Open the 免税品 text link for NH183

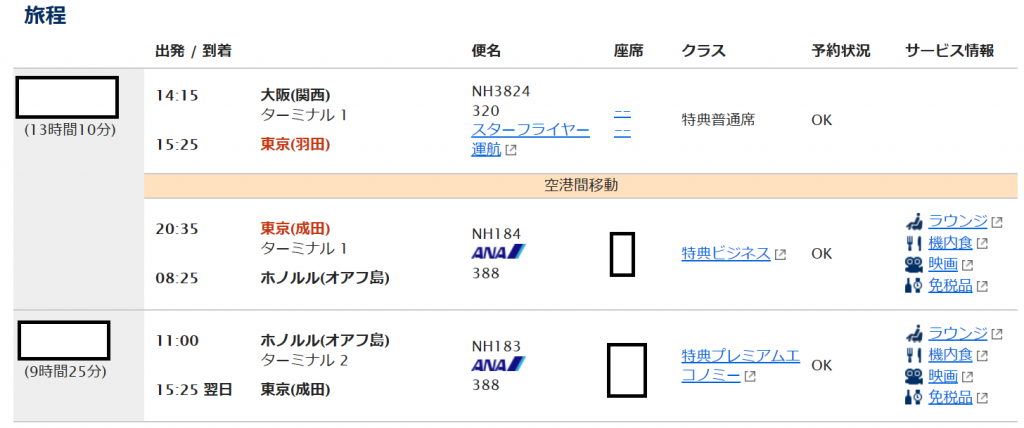point(950,398)
